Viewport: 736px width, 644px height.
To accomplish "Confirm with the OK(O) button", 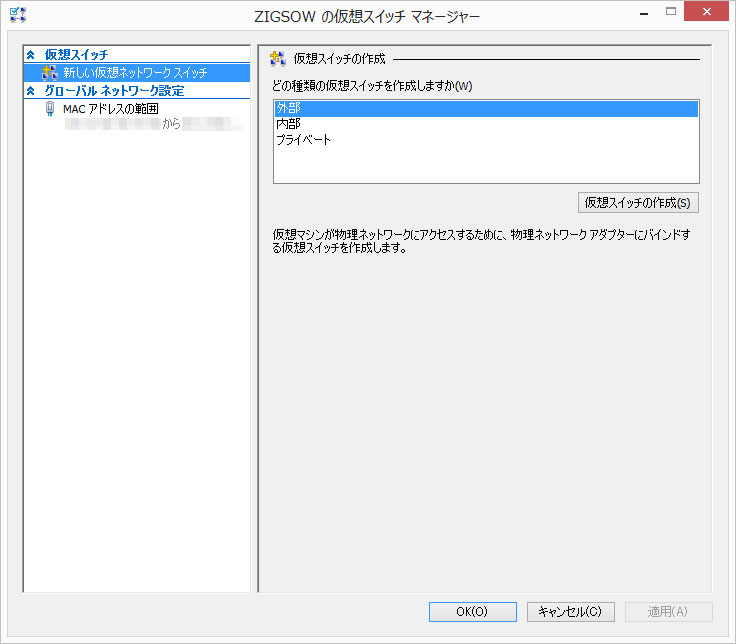I will [473, 612].
